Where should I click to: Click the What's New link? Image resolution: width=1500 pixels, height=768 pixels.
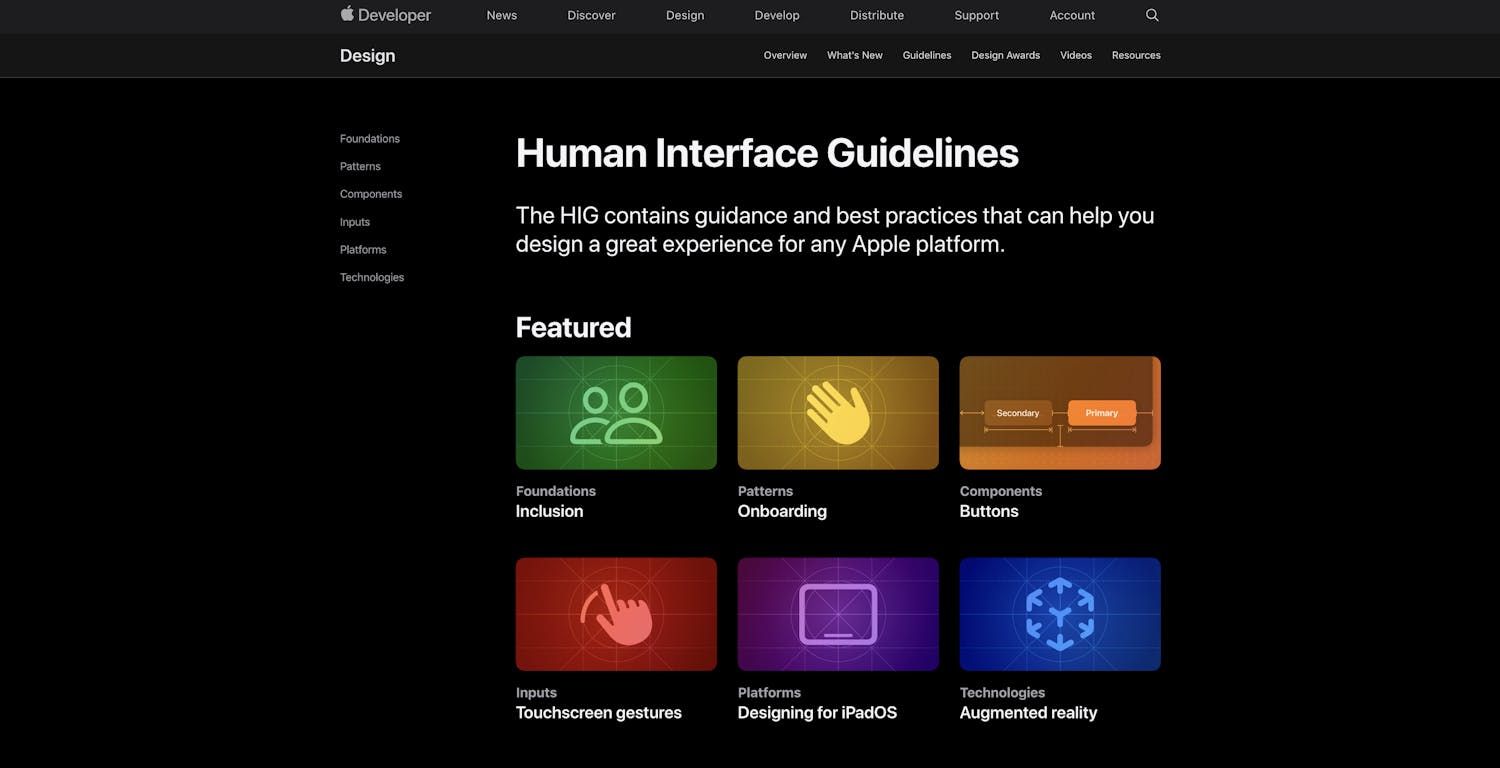pyautogui.click(x=855, y=55)
